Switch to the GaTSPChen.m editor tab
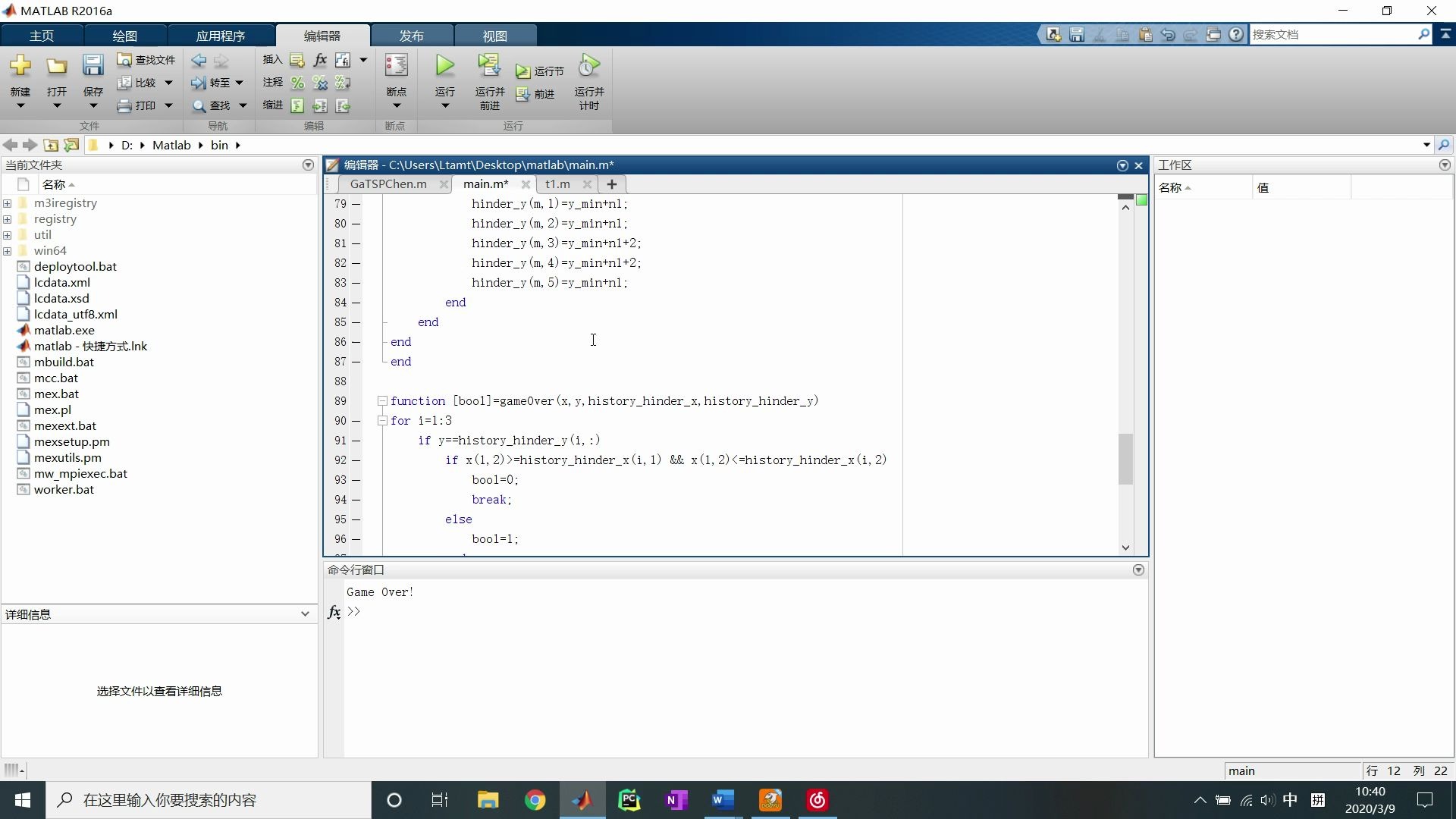 click(388, 184)
